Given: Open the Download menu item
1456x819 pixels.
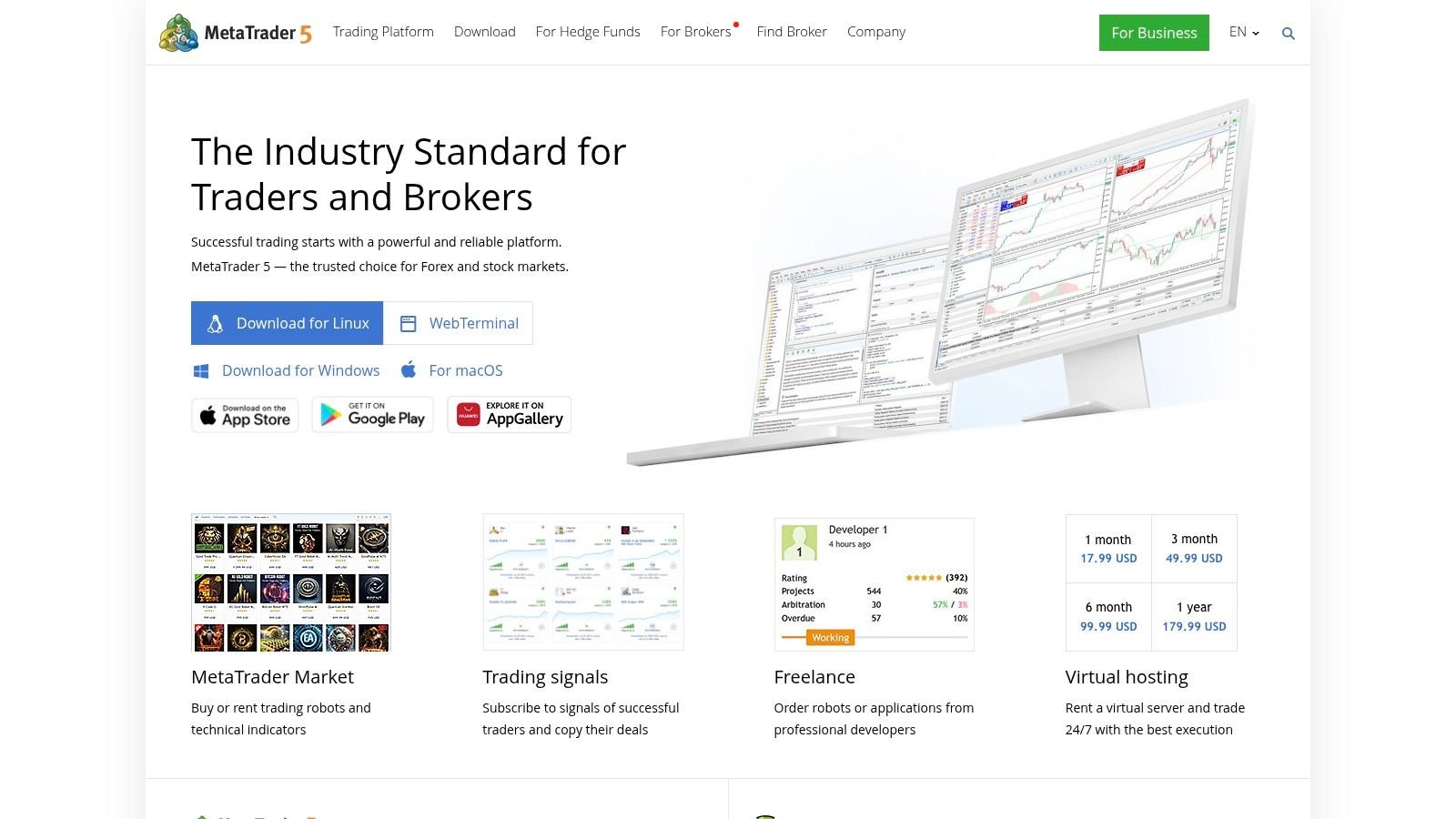Looking at the screenshot, I should tap(485, 32).
